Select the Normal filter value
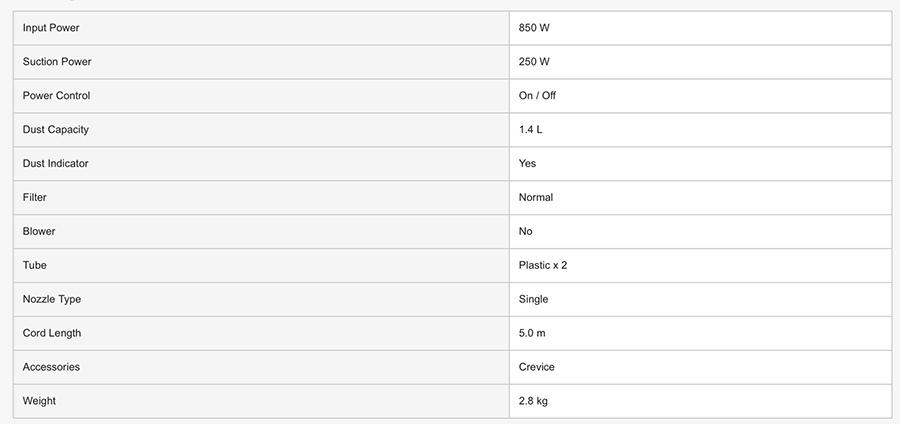This screenshot has height=424, width=900. tap(536, 198)
